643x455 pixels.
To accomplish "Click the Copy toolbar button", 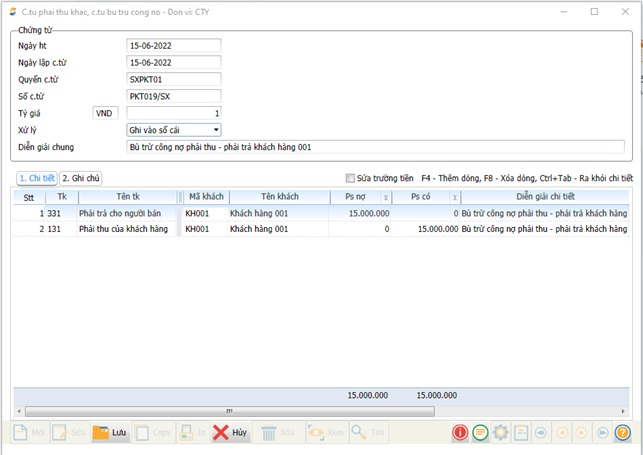I will pos(153,433).
